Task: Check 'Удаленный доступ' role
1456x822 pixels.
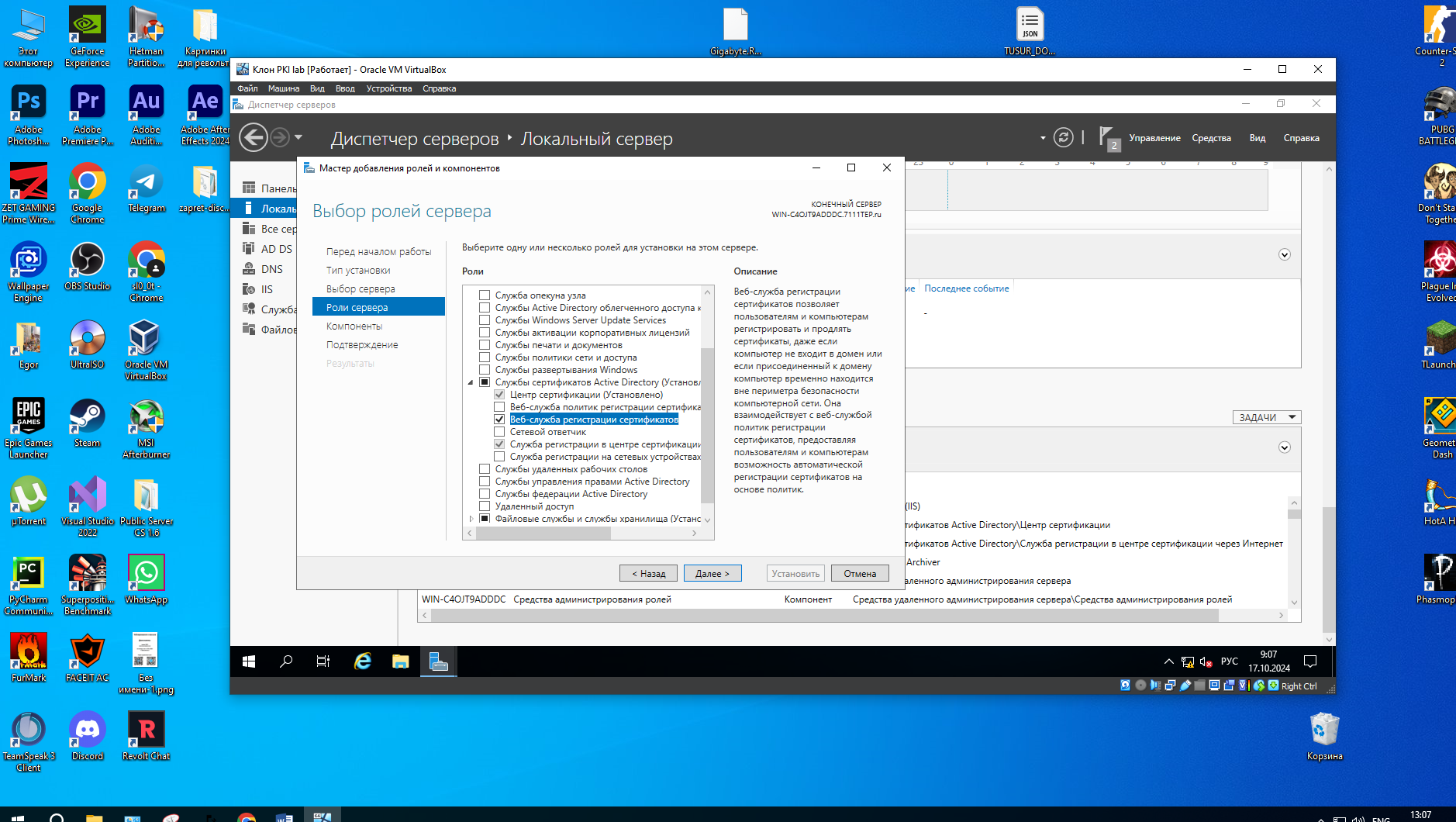Action: [x=485, y=506]
